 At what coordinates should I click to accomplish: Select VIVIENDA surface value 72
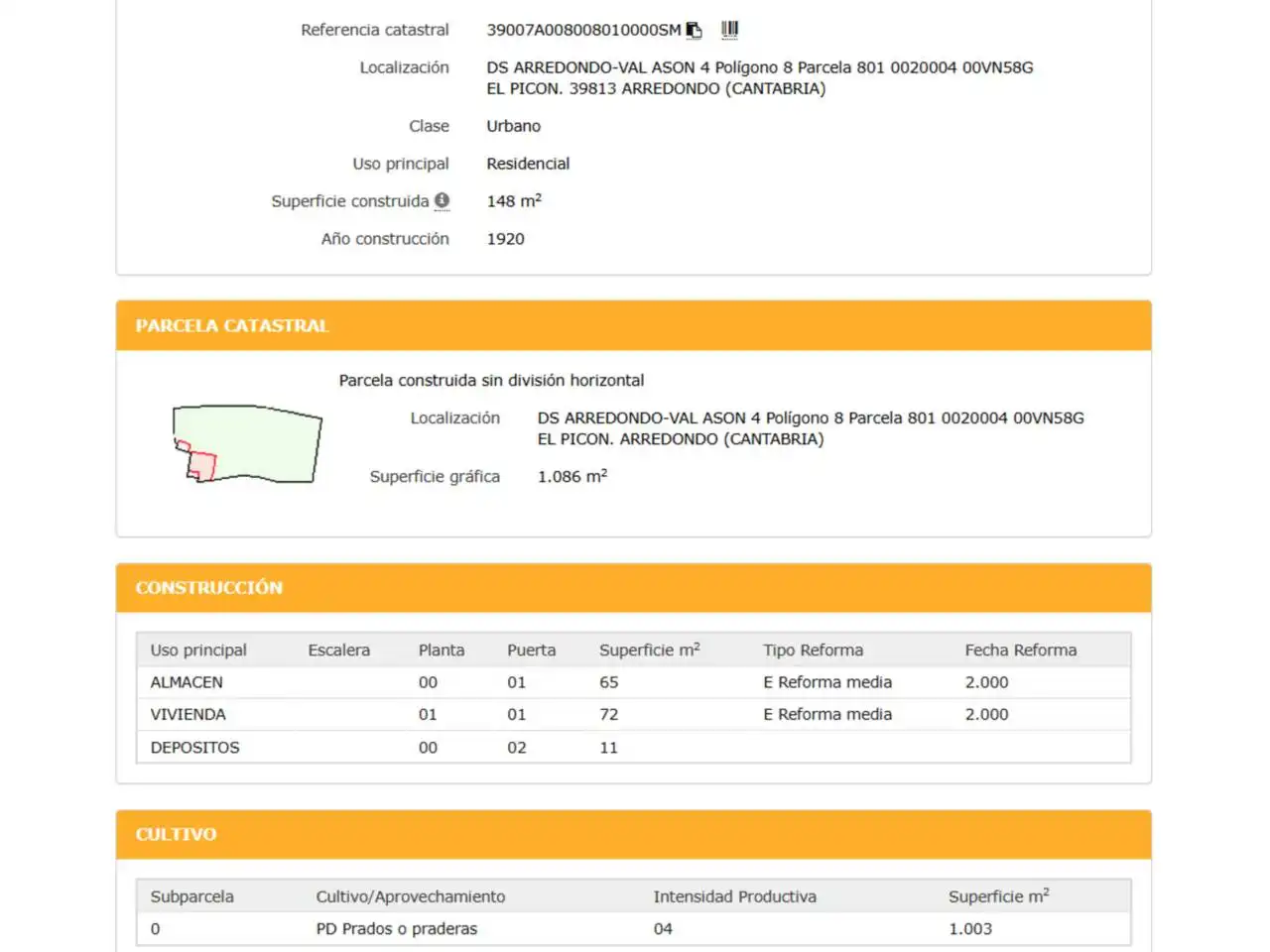(x=608, y=714)
